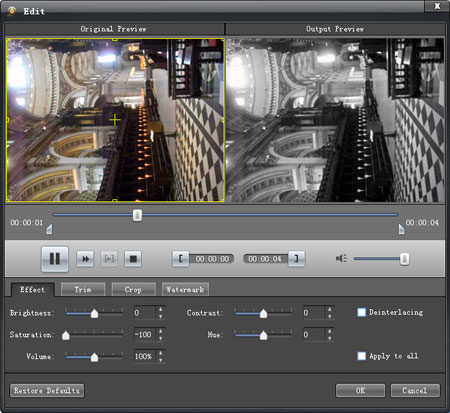Switch to the Trim tab
Image resolution: width=450 pixels, height=413 pixels.
tap(83, 290)
